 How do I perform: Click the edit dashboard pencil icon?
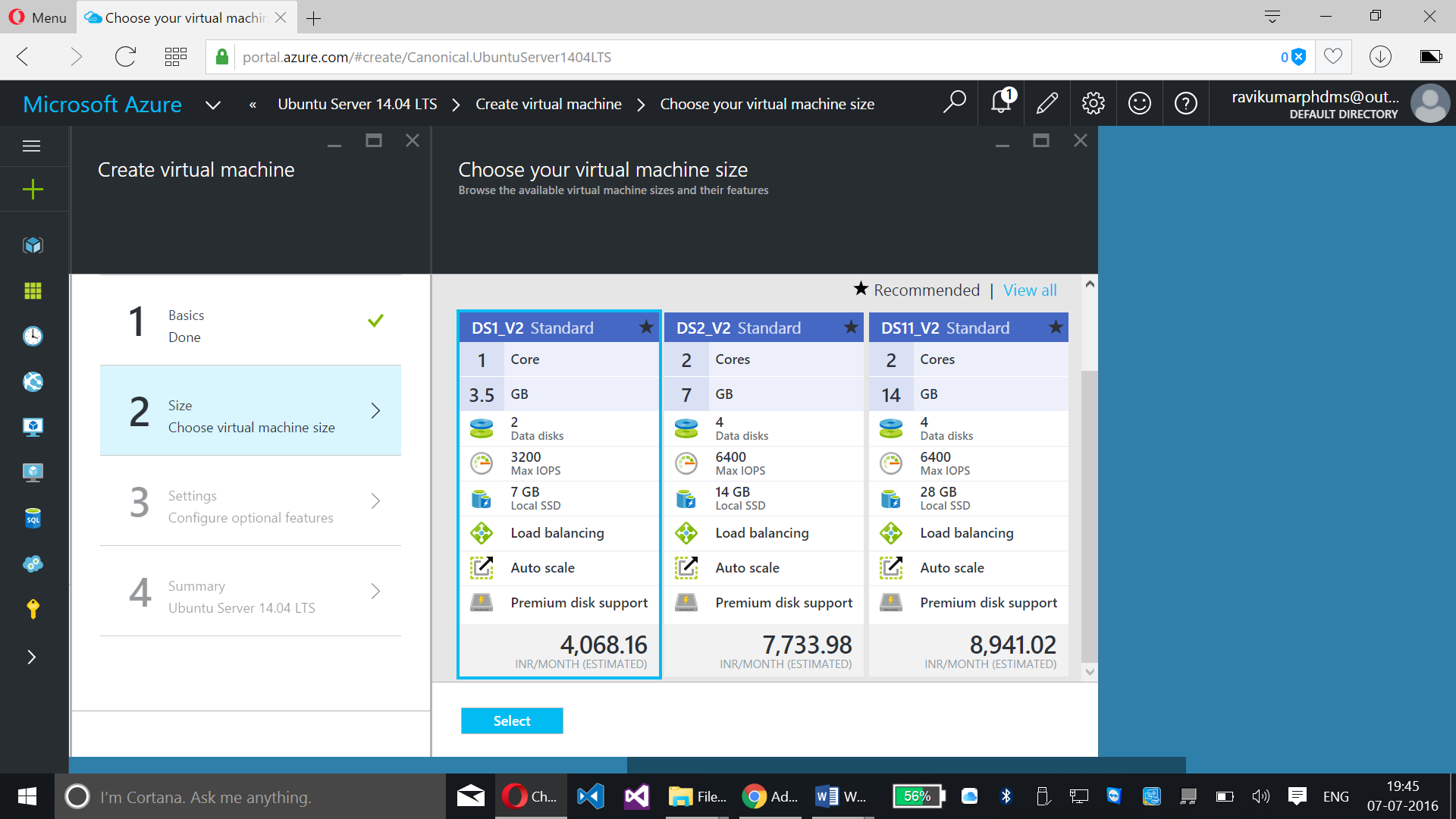coord(1047,102)
